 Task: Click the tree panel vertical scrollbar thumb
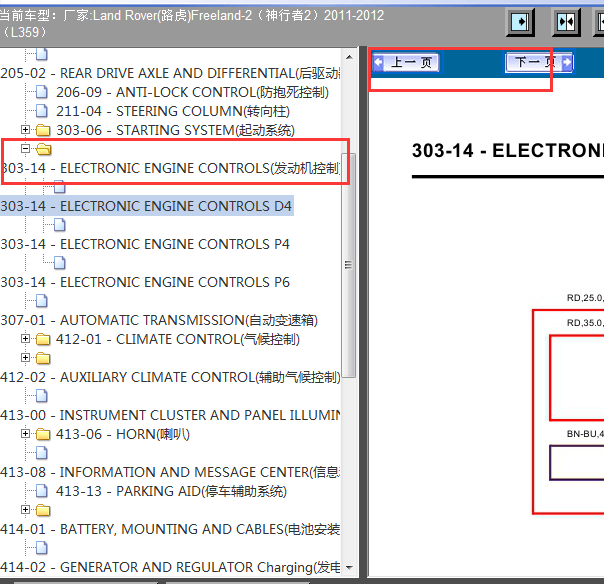[x=349, y=265]
